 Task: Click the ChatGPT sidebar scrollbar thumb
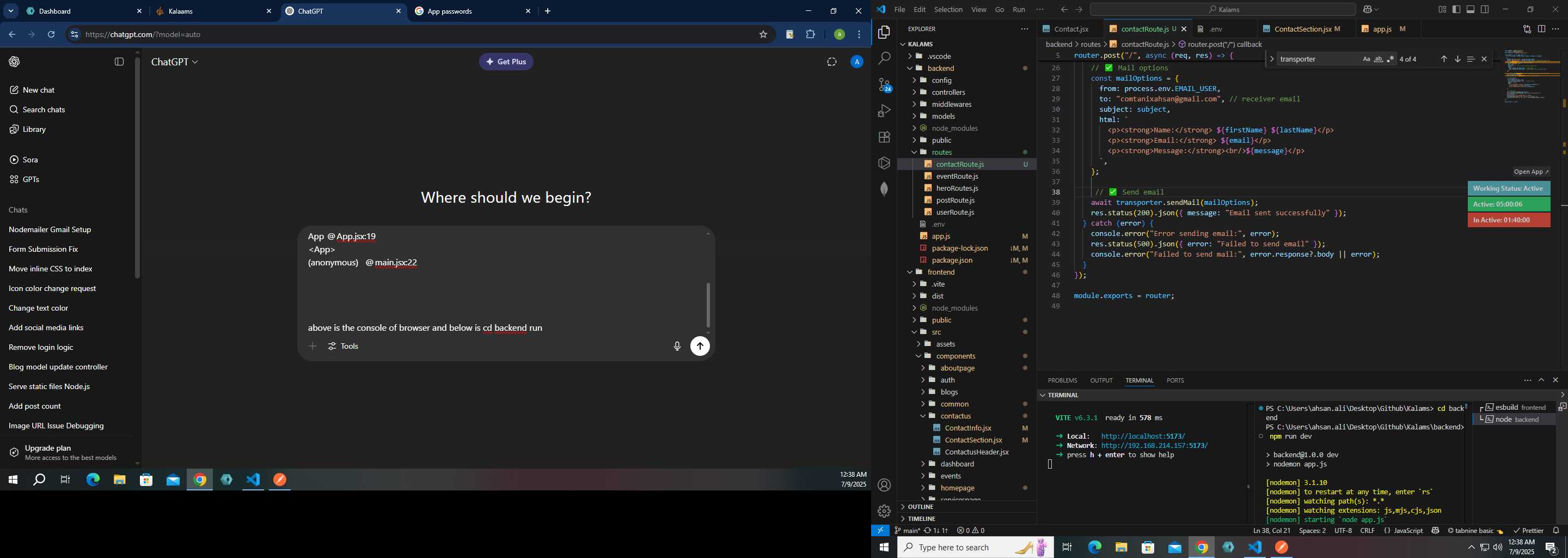[138, 167]
